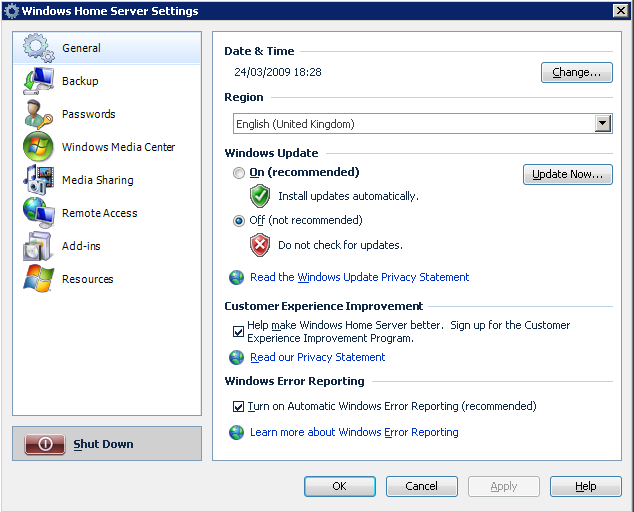Show the Add-ins label
The width and height of the screenshot is (634, 512).
(81, 246)
